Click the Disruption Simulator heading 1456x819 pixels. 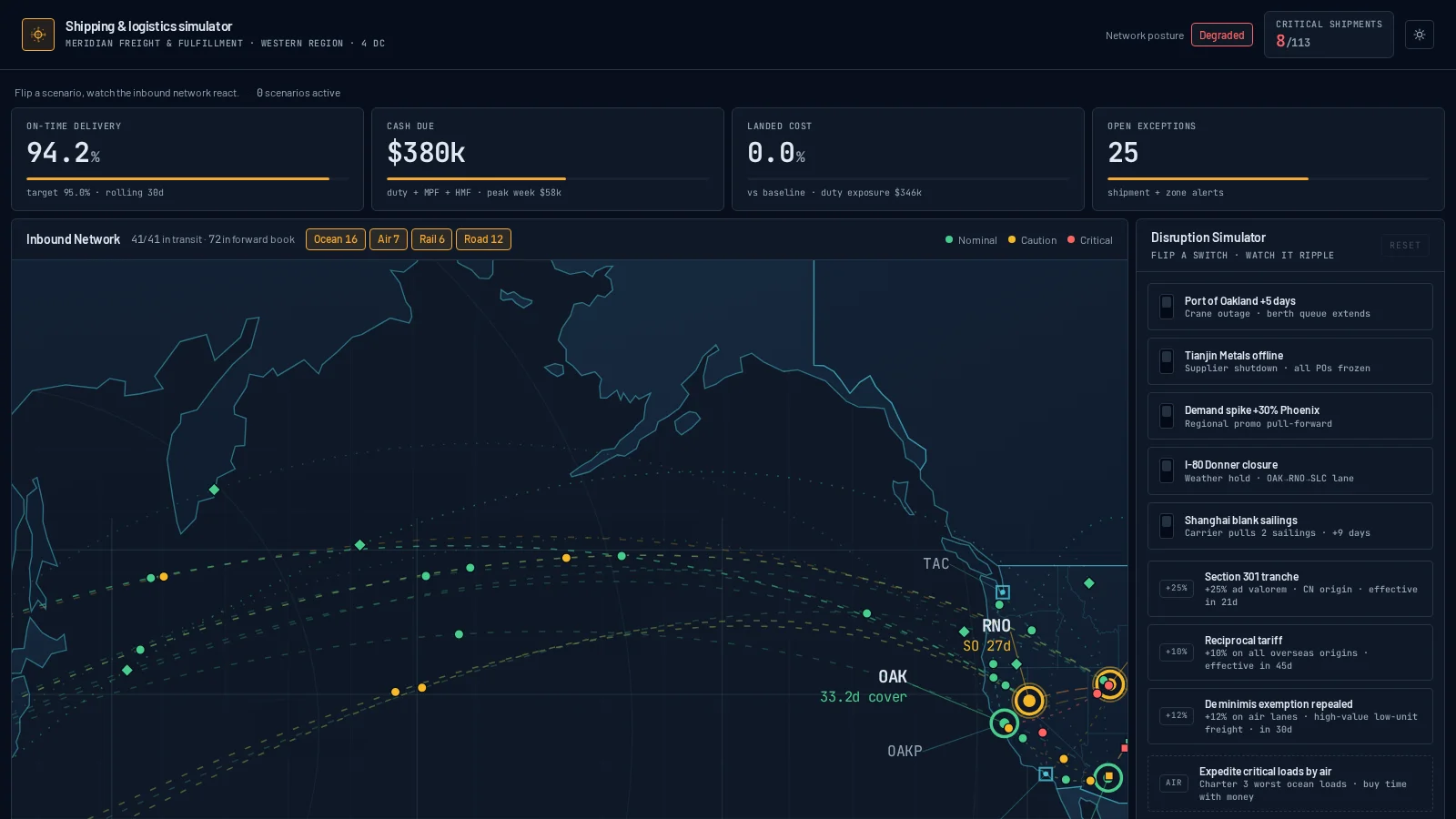(x=1208, y=238)
